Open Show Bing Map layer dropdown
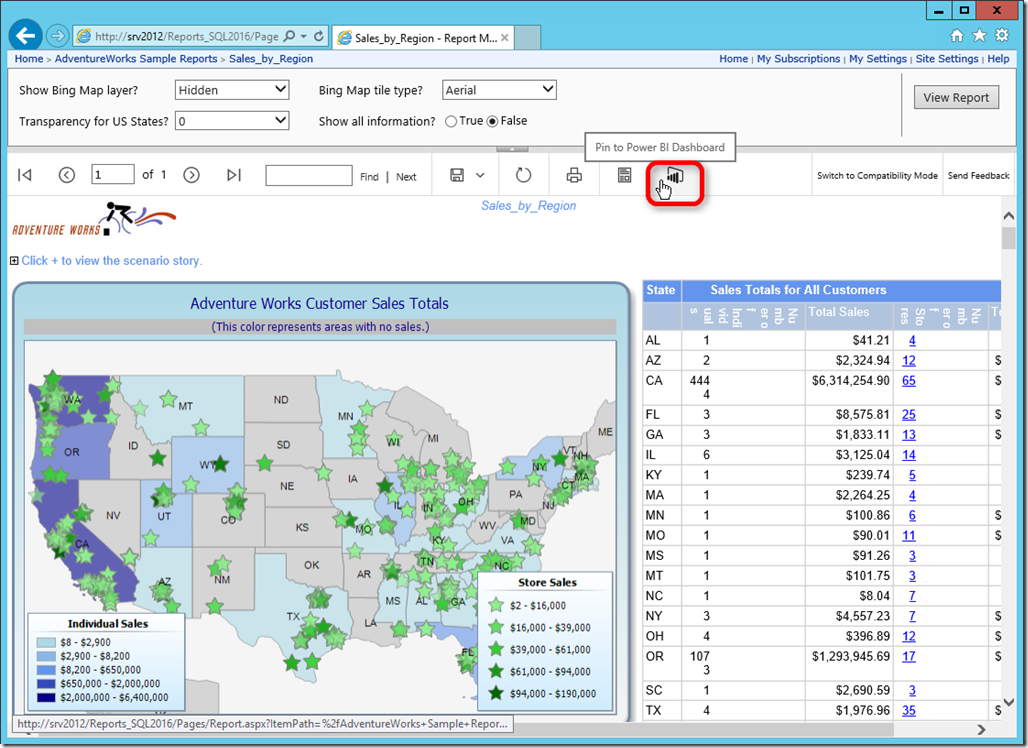1028x748 pixels. 232,90
